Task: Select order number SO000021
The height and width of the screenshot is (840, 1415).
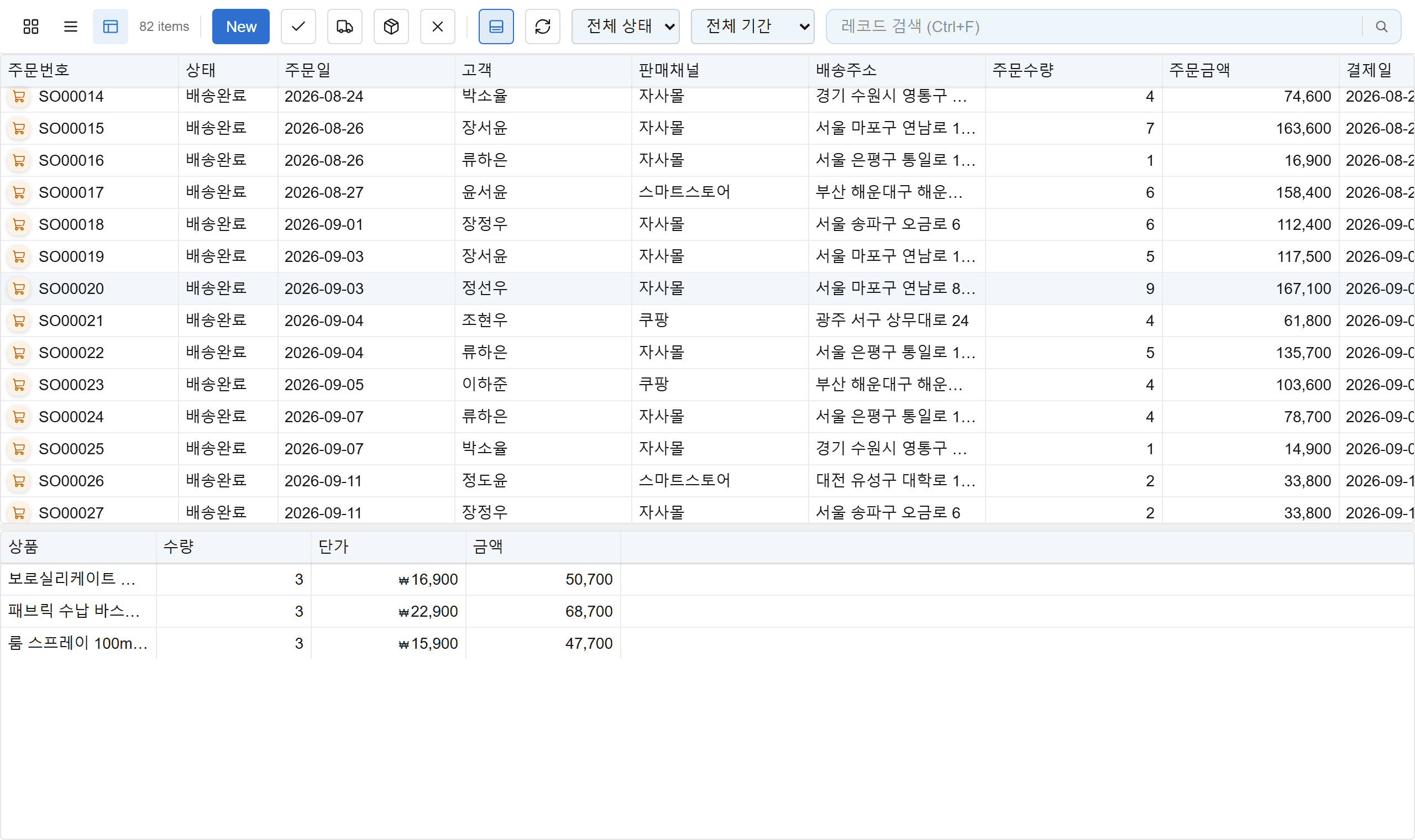Action: click(71, 321)
